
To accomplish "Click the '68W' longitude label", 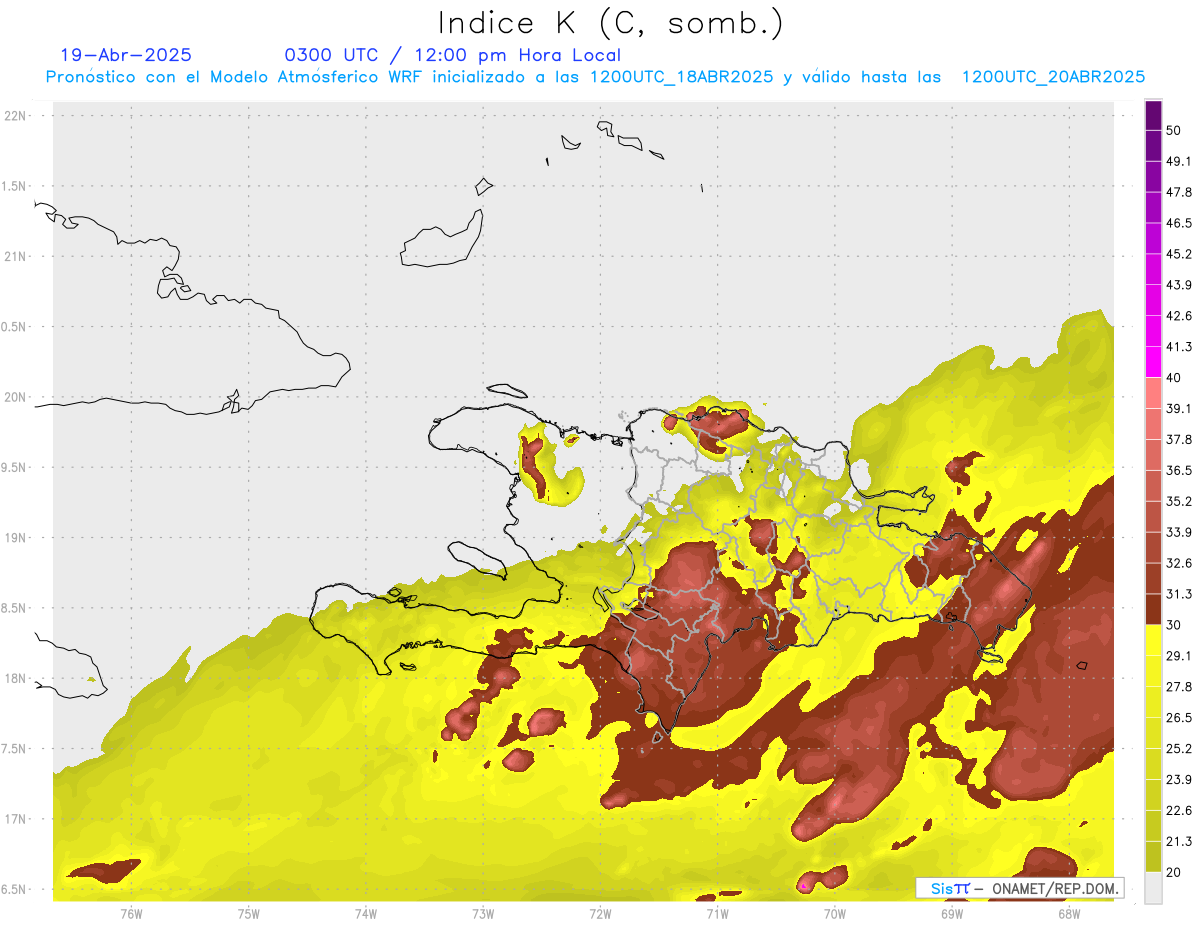I will point(1069,913).
